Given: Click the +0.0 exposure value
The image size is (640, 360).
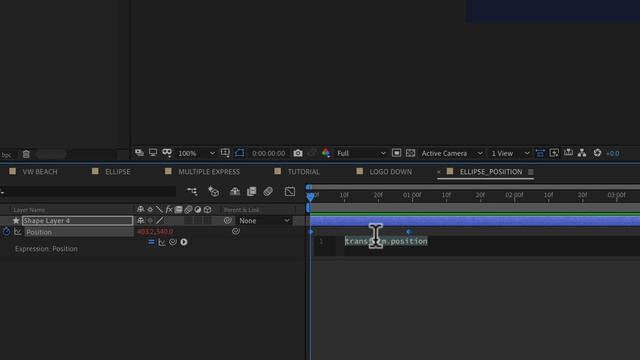Looking at the screenshot, I should click(613, 153).
